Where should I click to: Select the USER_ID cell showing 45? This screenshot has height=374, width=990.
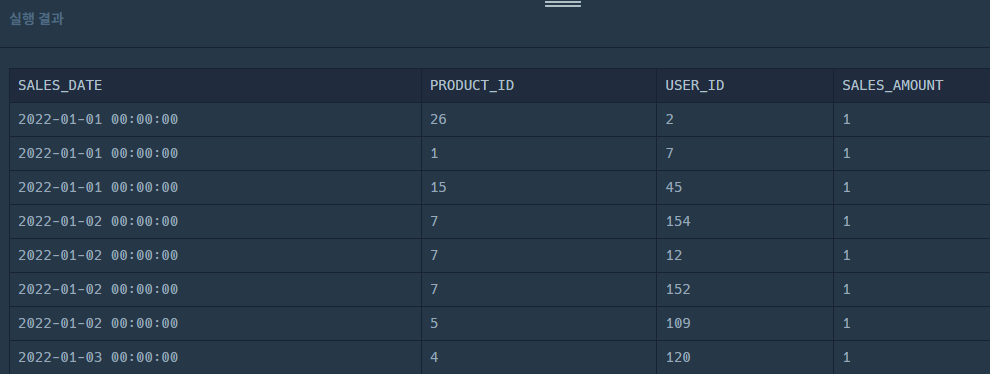[x=745, y=188]
